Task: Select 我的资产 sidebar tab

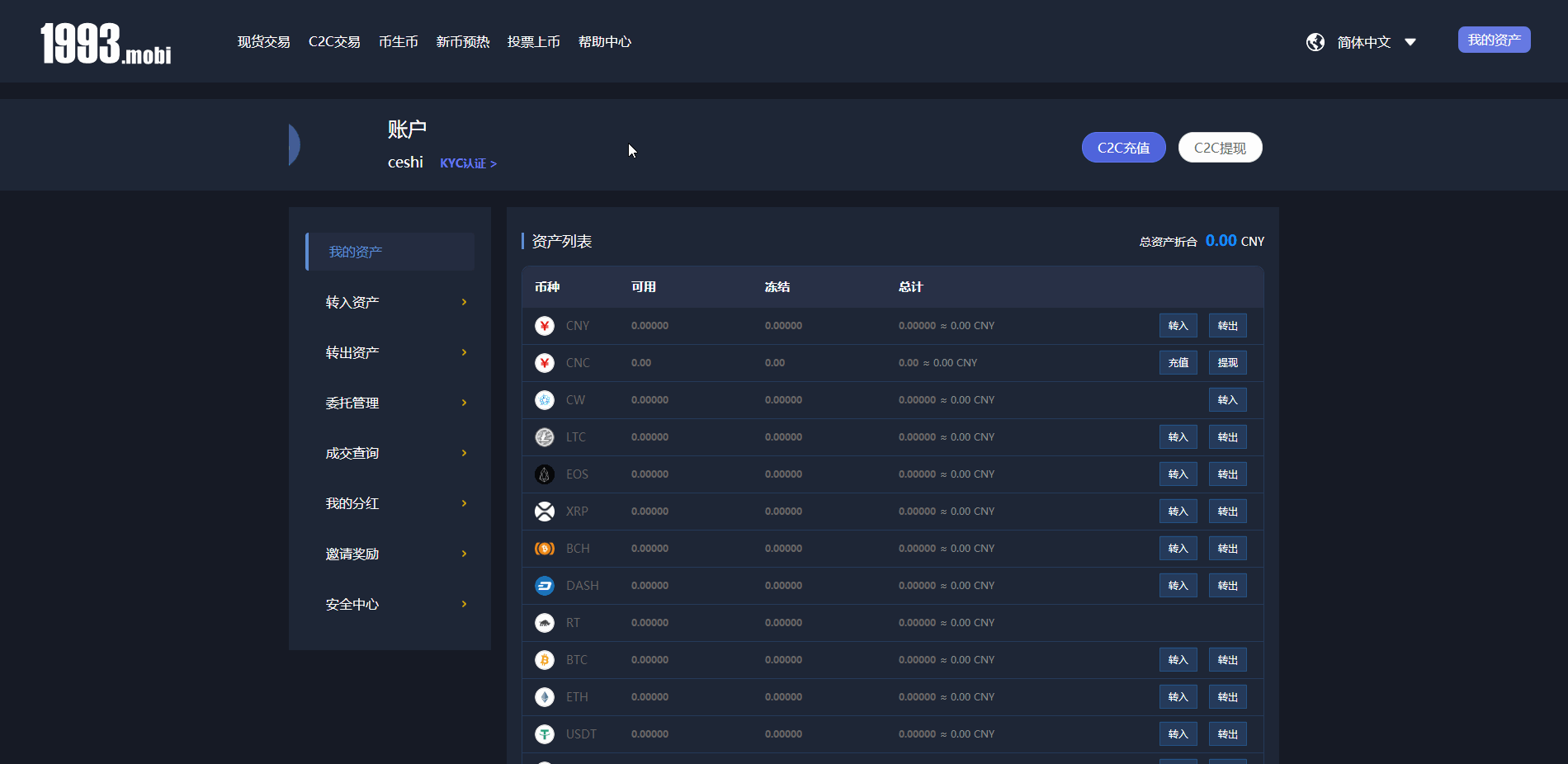Action: coord(390,252)
